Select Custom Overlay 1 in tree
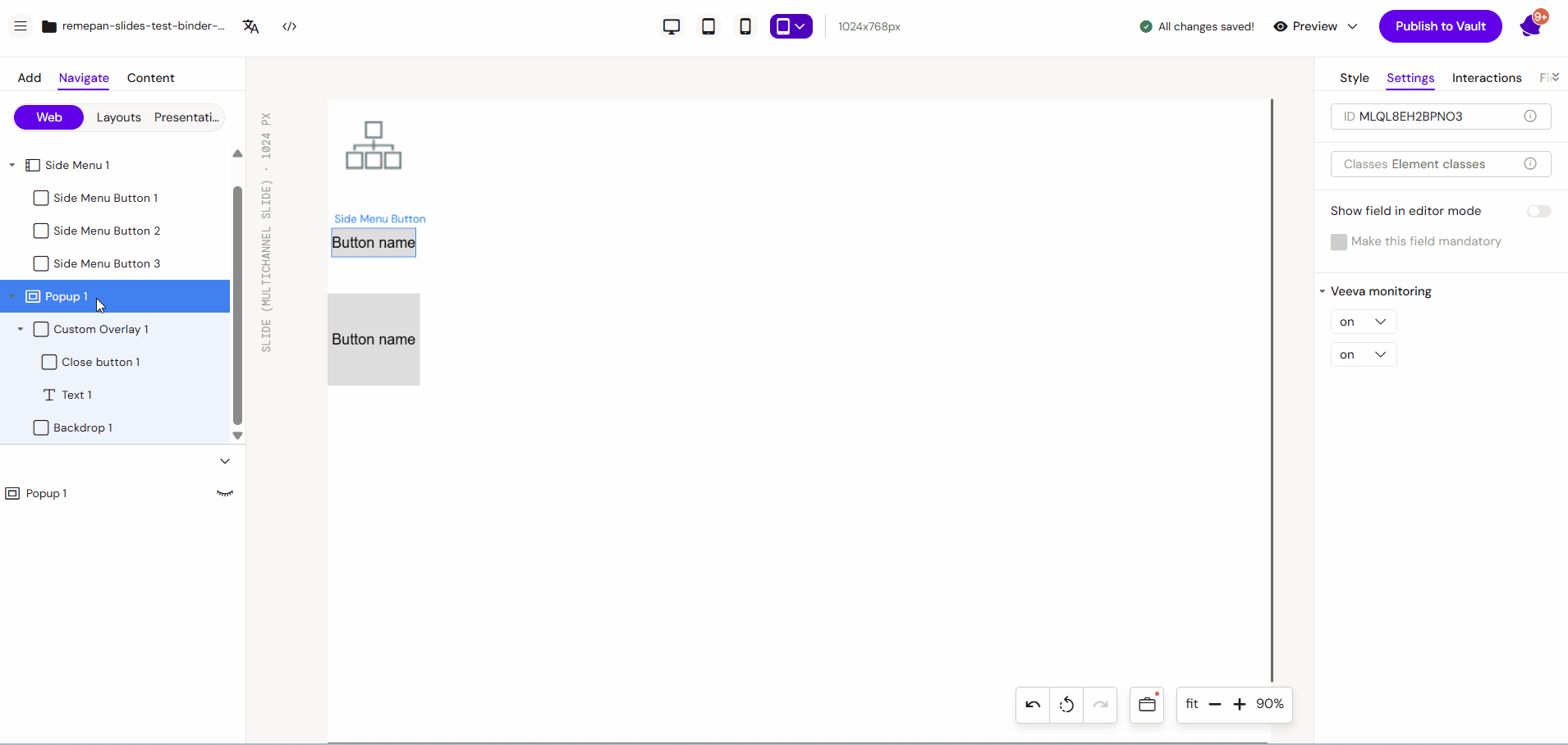 [101, 329]
